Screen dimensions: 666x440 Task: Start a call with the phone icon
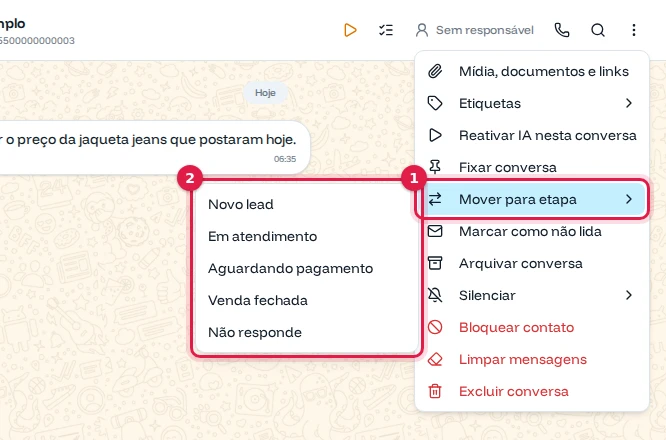click(562, 30)
